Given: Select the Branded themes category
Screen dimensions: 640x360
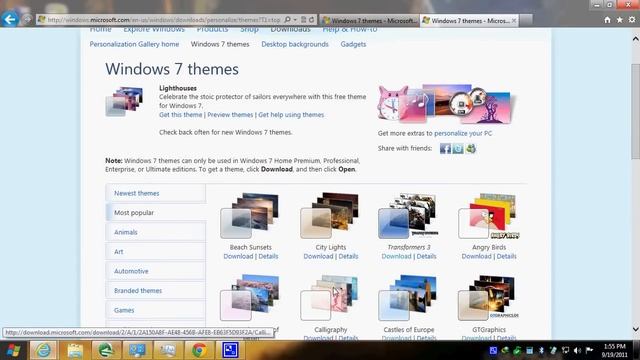Looking at the screenshot, I should [156, 291].
